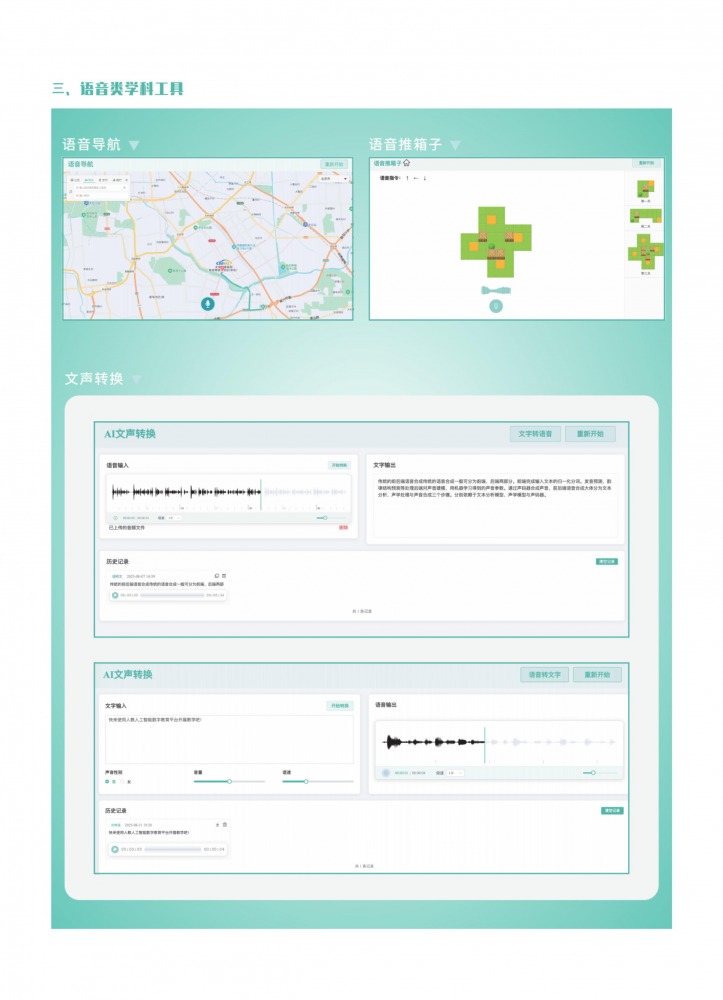Screen dimensions: 723x1000
Task: Click the home icon beside 语音推箱子
Action: 407,163
